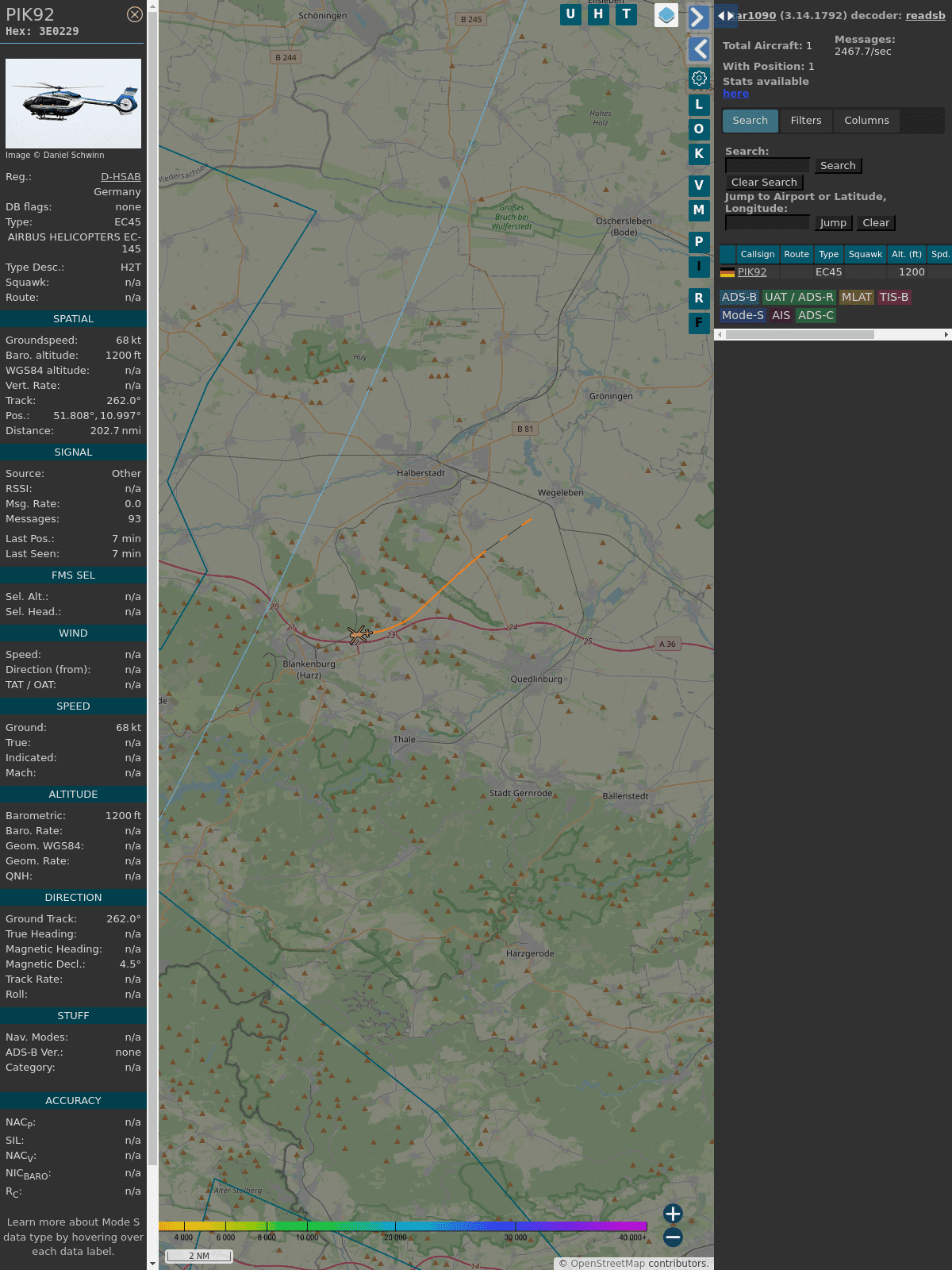This screenshot has width=952, height=1270.
Task: Switch to the Columns tab
Action: click(866, 121)
